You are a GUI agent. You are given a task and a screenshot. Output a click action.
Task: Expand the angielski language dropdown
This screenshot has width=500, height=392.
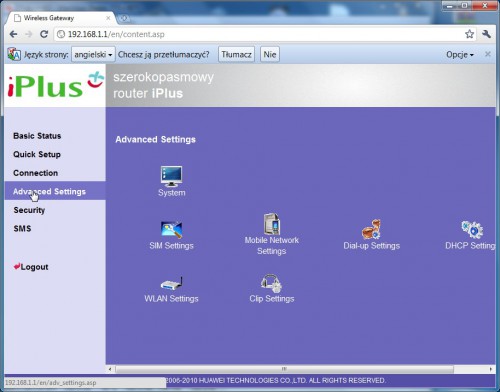(93, 54)
